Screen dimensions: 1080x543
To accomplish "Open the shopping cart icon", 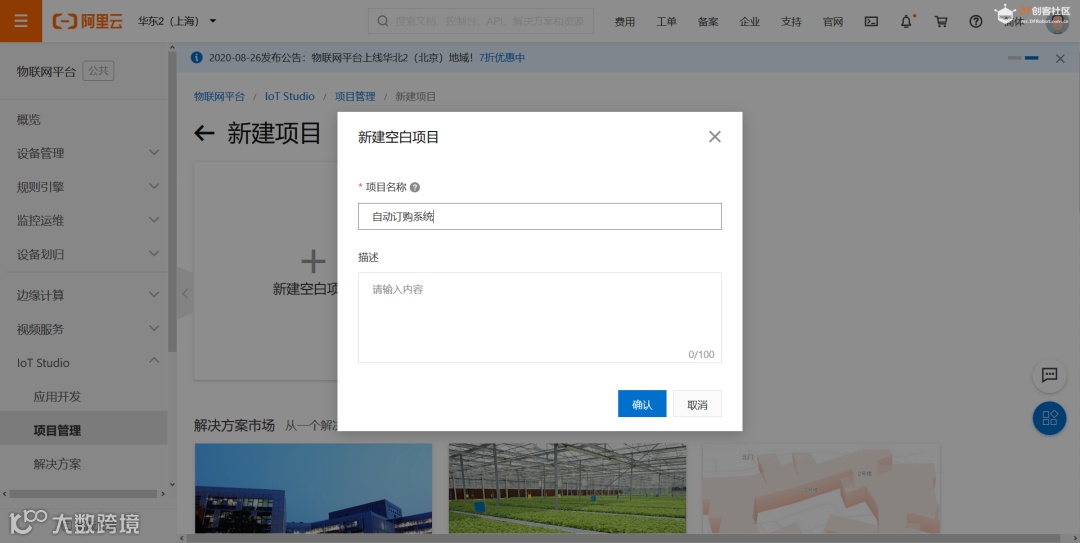I will click(x=941, y=21).
